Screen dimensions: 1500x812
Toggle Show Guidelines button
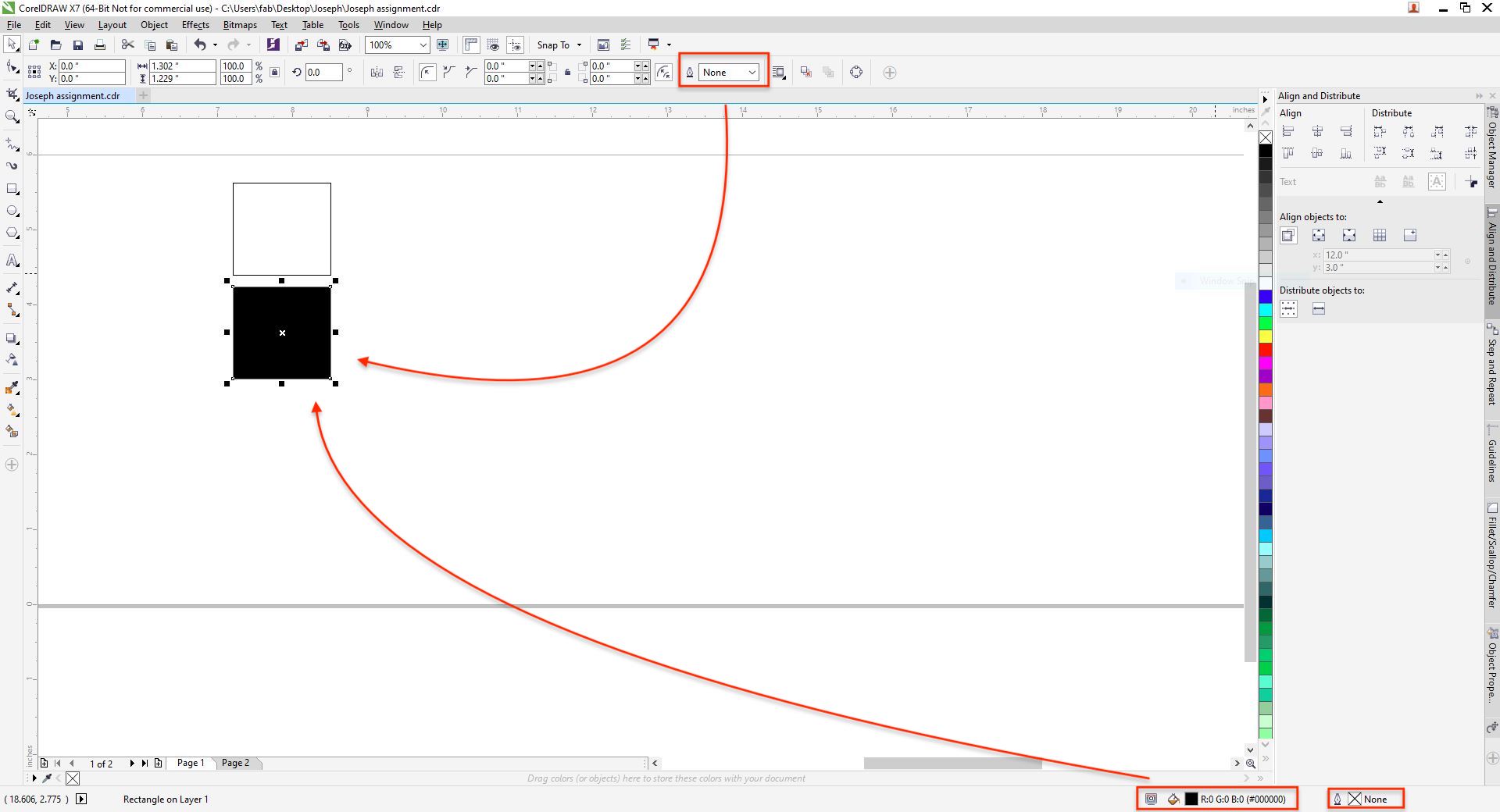point(515,45)
